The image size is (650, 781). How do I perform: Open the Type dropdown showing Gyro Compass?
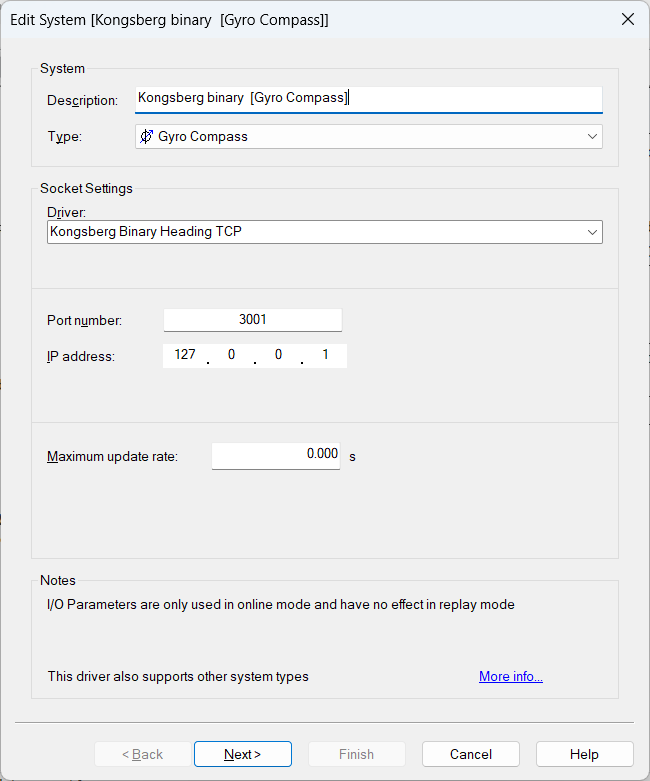pos(369,136)
